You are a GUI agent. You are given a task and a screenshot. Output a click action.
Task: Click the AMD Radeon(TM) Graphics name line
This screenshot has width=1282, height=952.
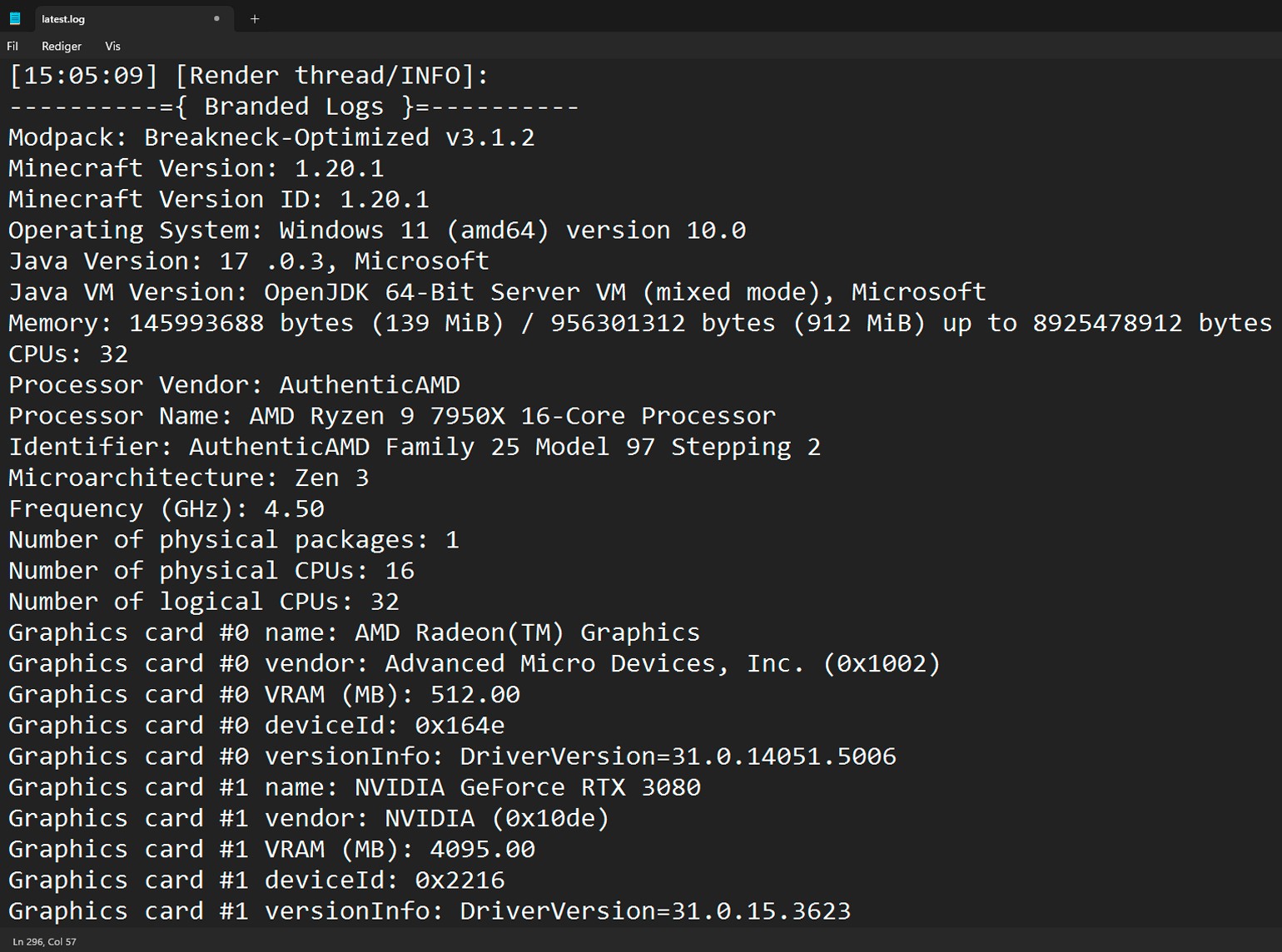coord(355,633)
